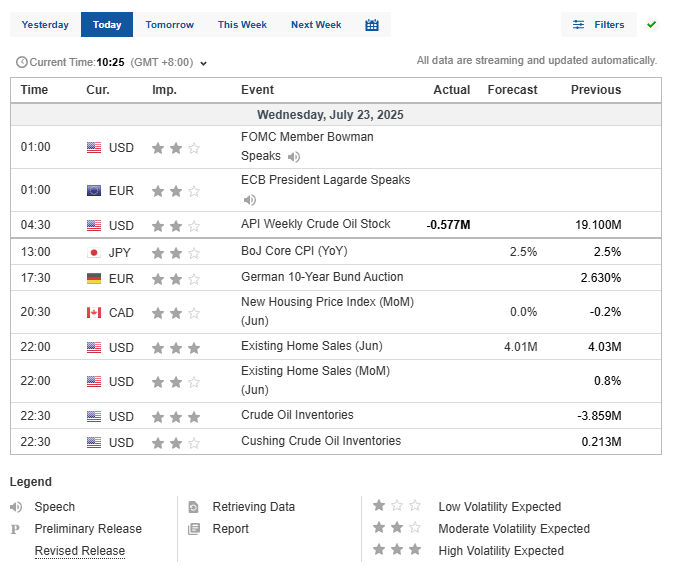
Task: Click the importance stars for BoJ Core CPI
Action: [x=176, y=253]
